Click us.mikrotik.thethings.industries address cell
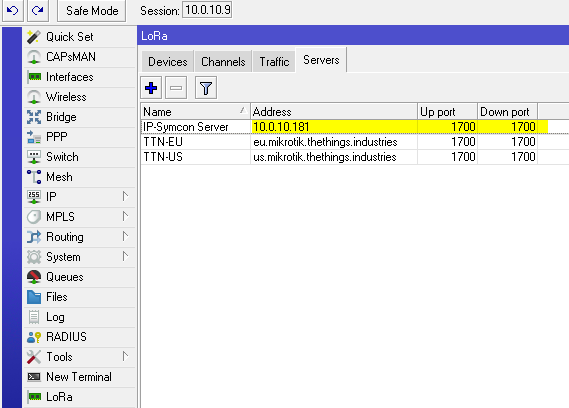Screen dimensions: 569x408 tap(333, 157)
